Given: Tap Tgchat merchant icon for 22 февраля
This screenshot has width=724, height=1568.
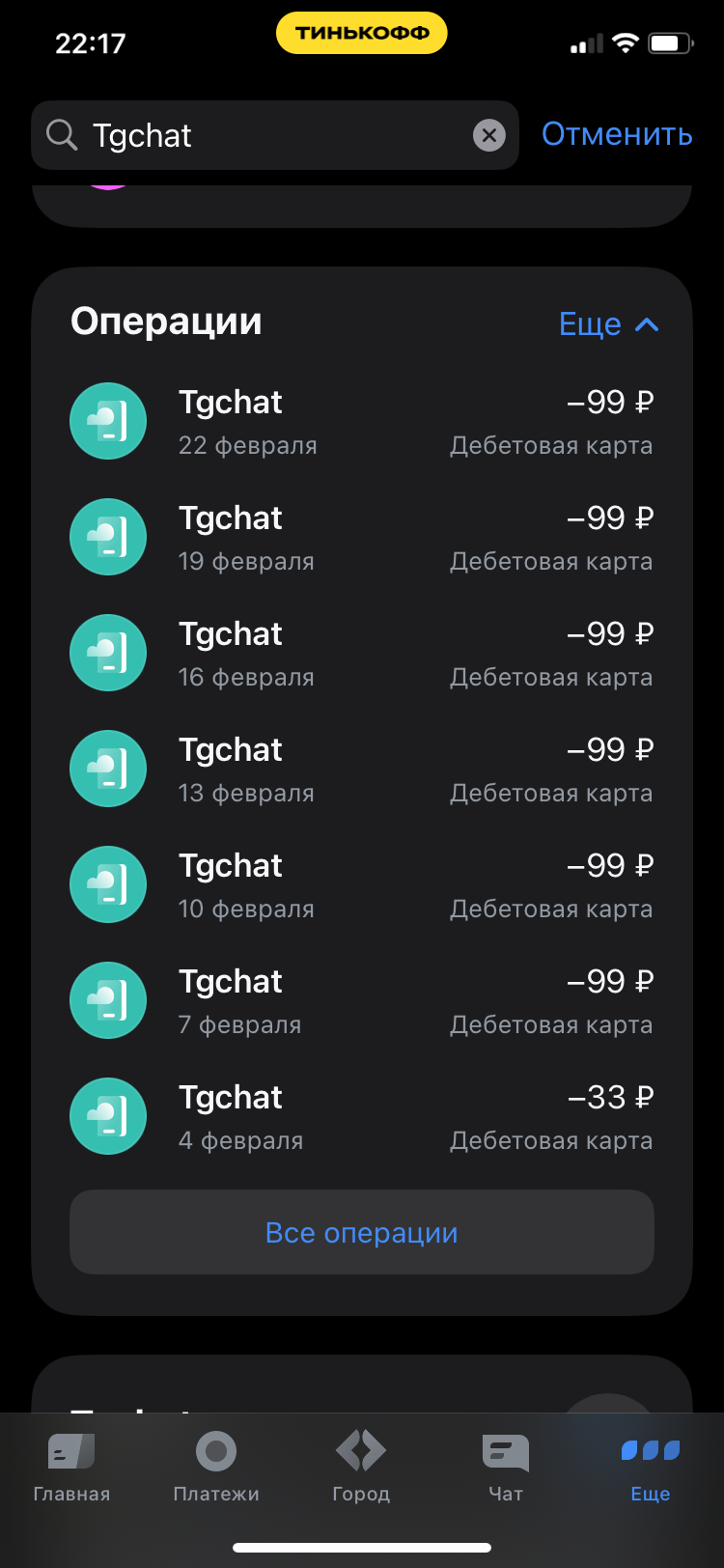Looking at the screenshot, I should tap(108, 421).
